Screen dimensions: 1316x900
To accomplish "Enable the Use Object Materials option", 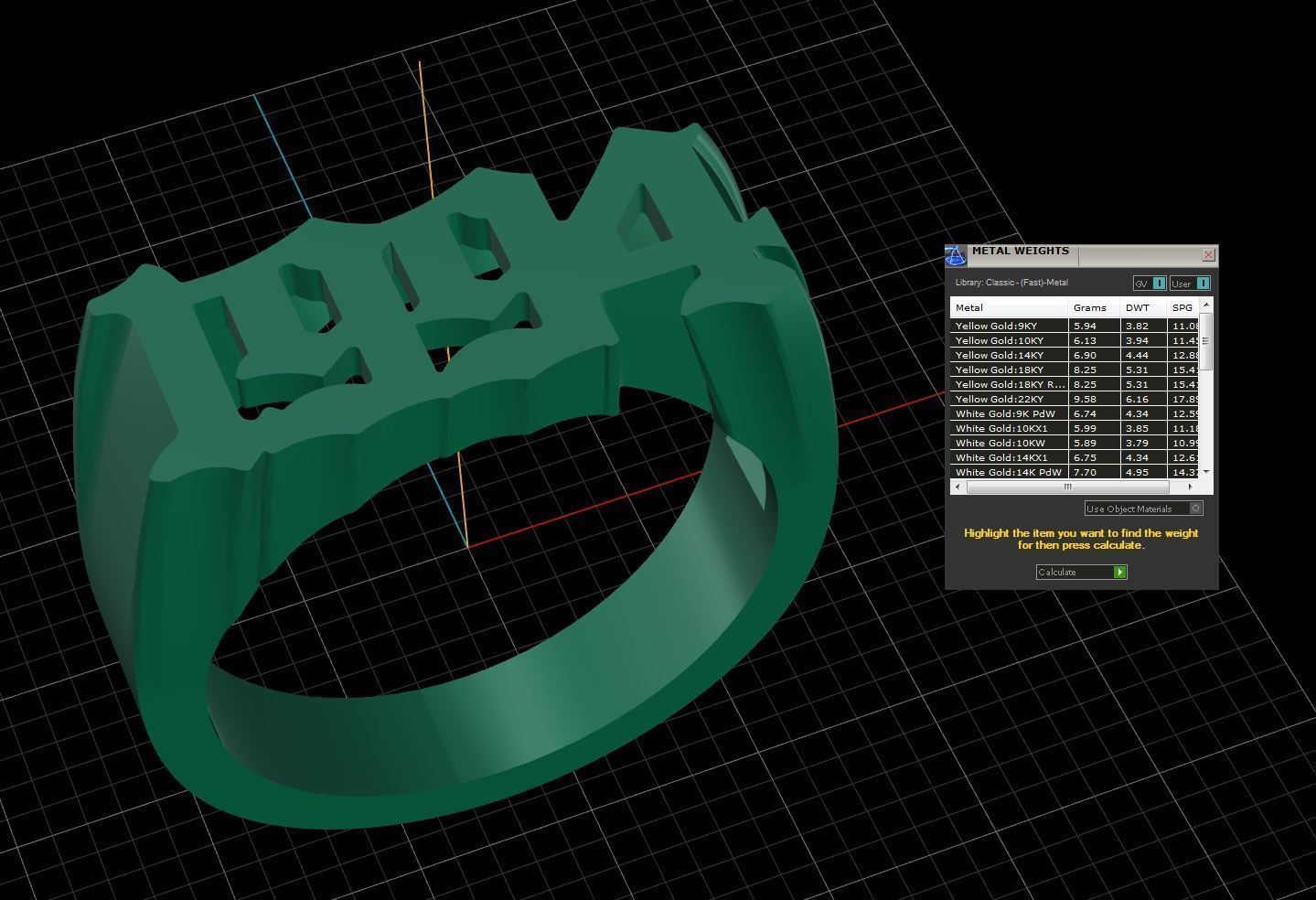I will (1143, 509).
